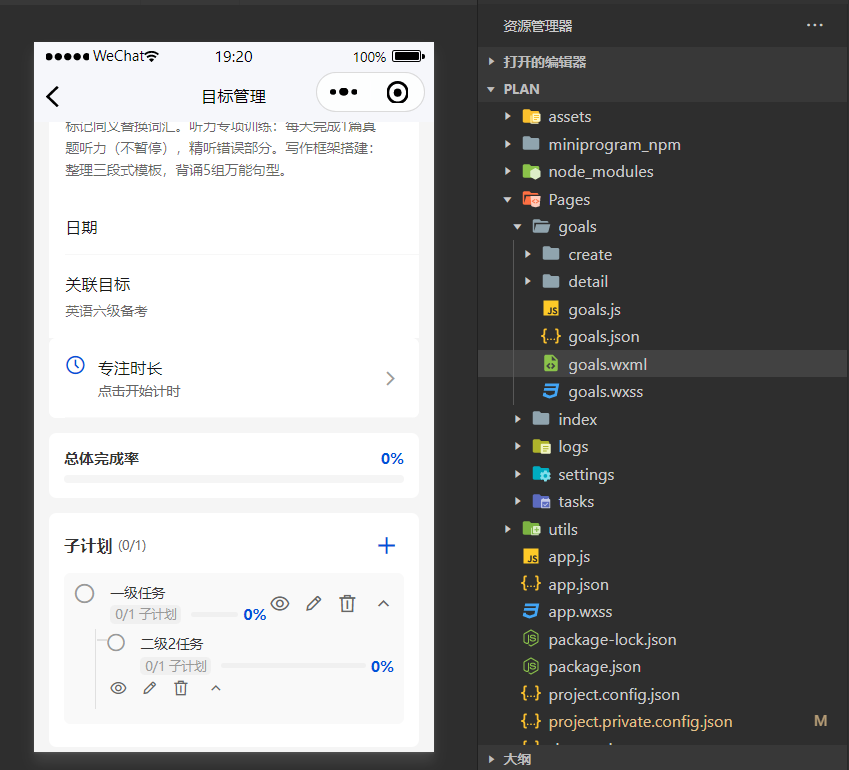The width and height of the screenshot is (849, 770).
Task: Open goals.wxss stylesheet icon
Action: [551, 391]
